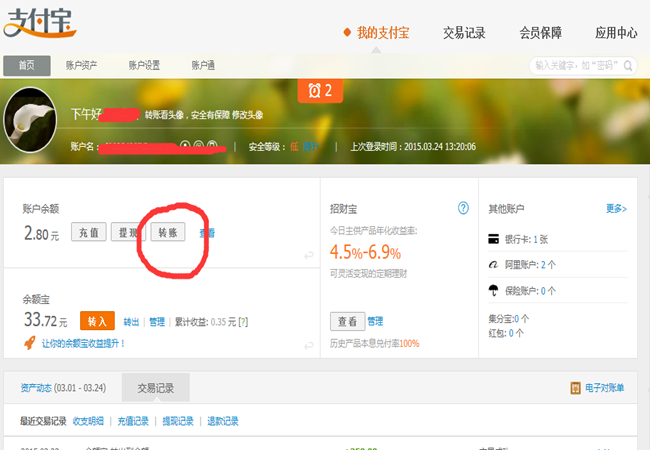The height and width of the screenshot is (450, 650).
Task: Click the 保险账户 0 个 entry
Action: pos(530,291)
